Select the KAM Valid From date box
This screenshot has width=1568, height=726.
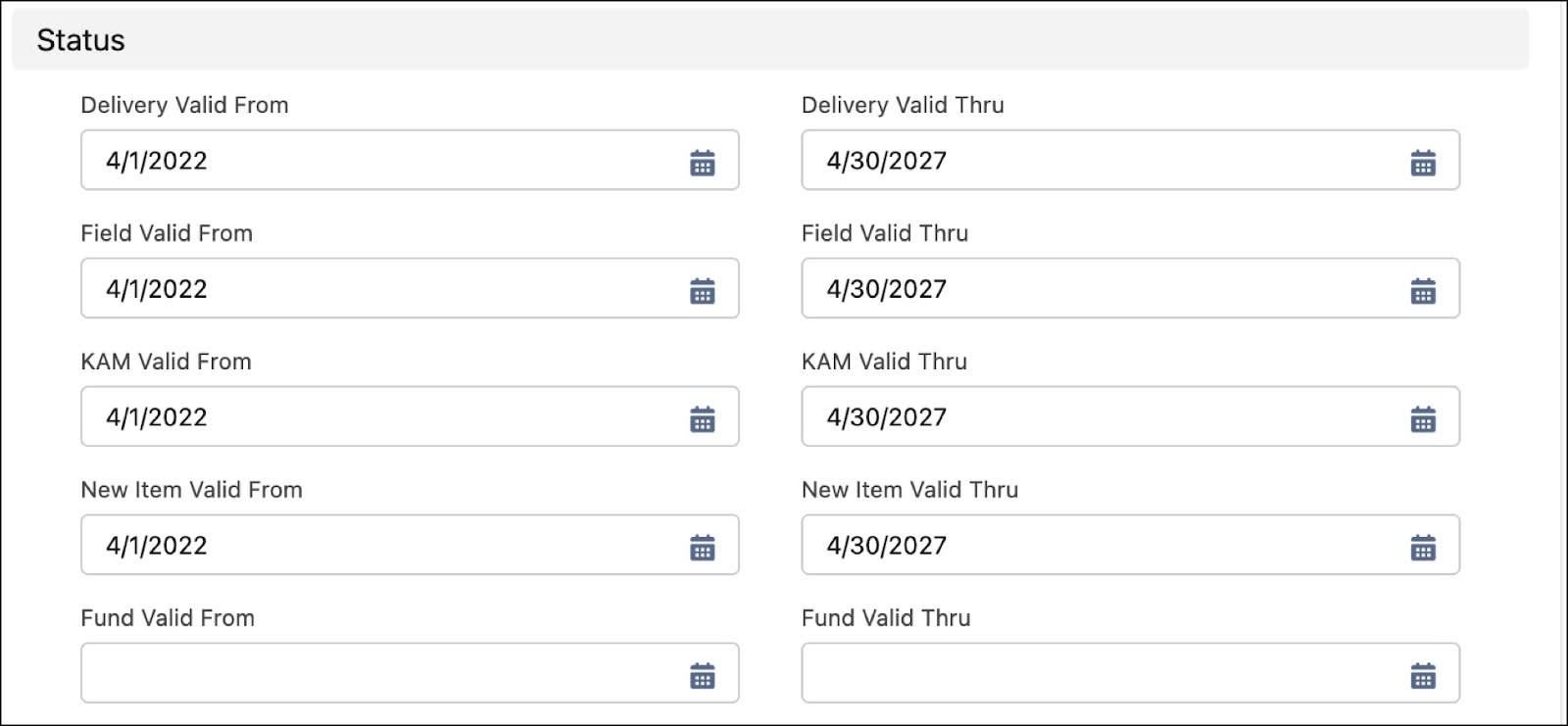pos(382,417)
